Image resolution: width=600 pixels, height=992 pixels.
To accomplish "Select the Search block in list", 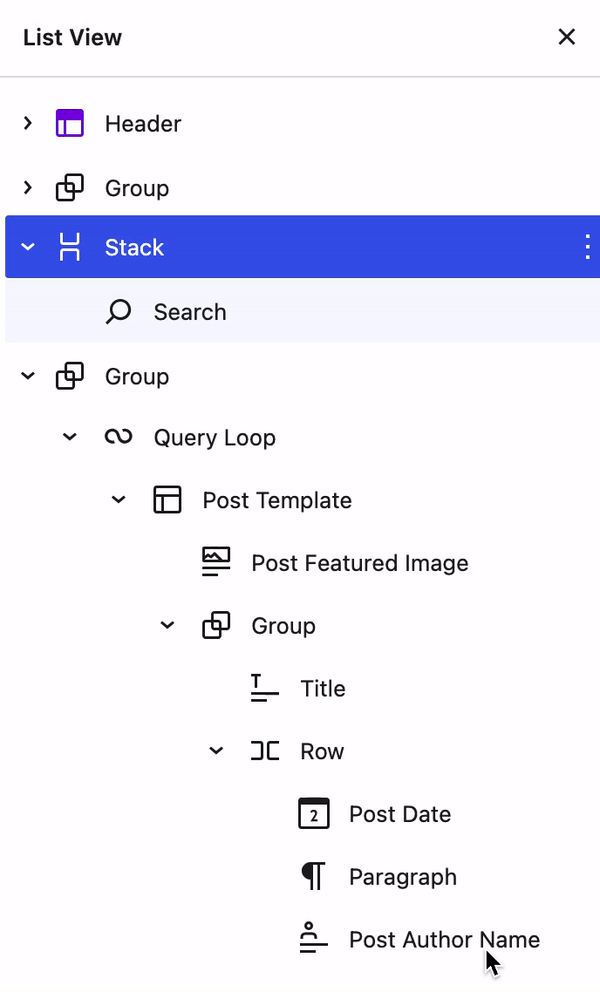I will pyautogui.click(x=190, y=312).
